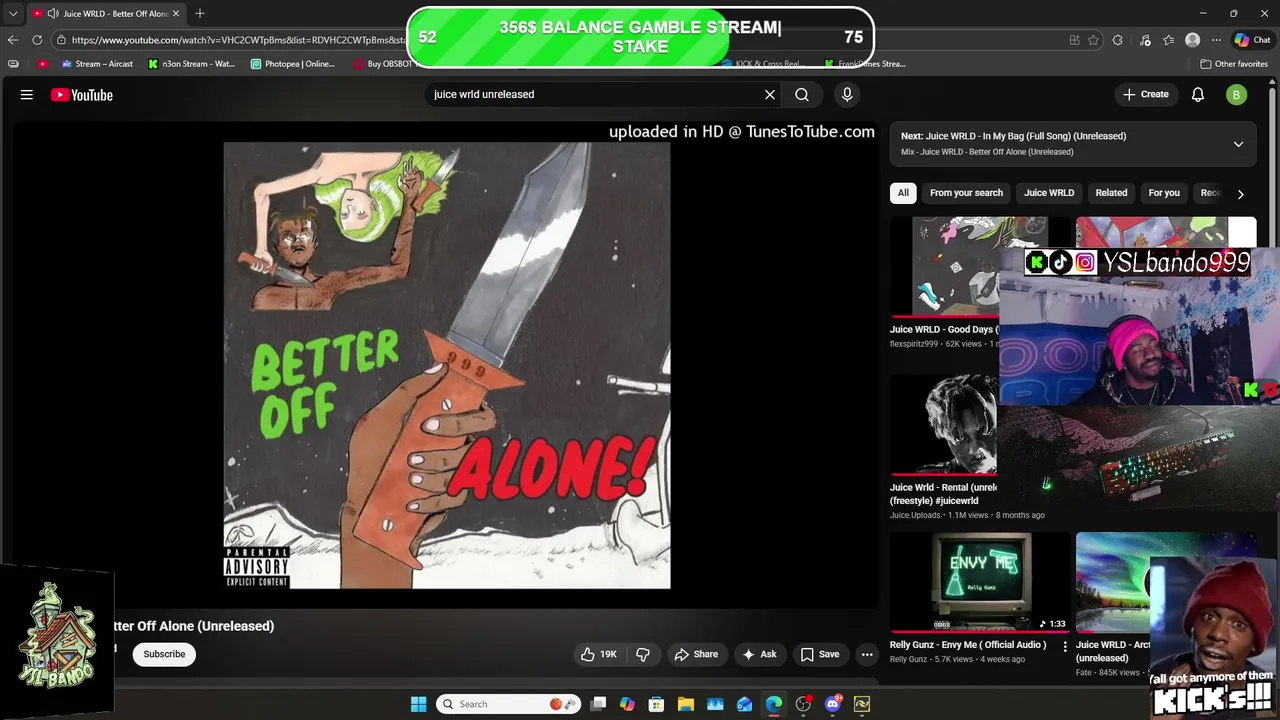
Task: Add this page to favorites star
Action: click(x=1093, y=40)
